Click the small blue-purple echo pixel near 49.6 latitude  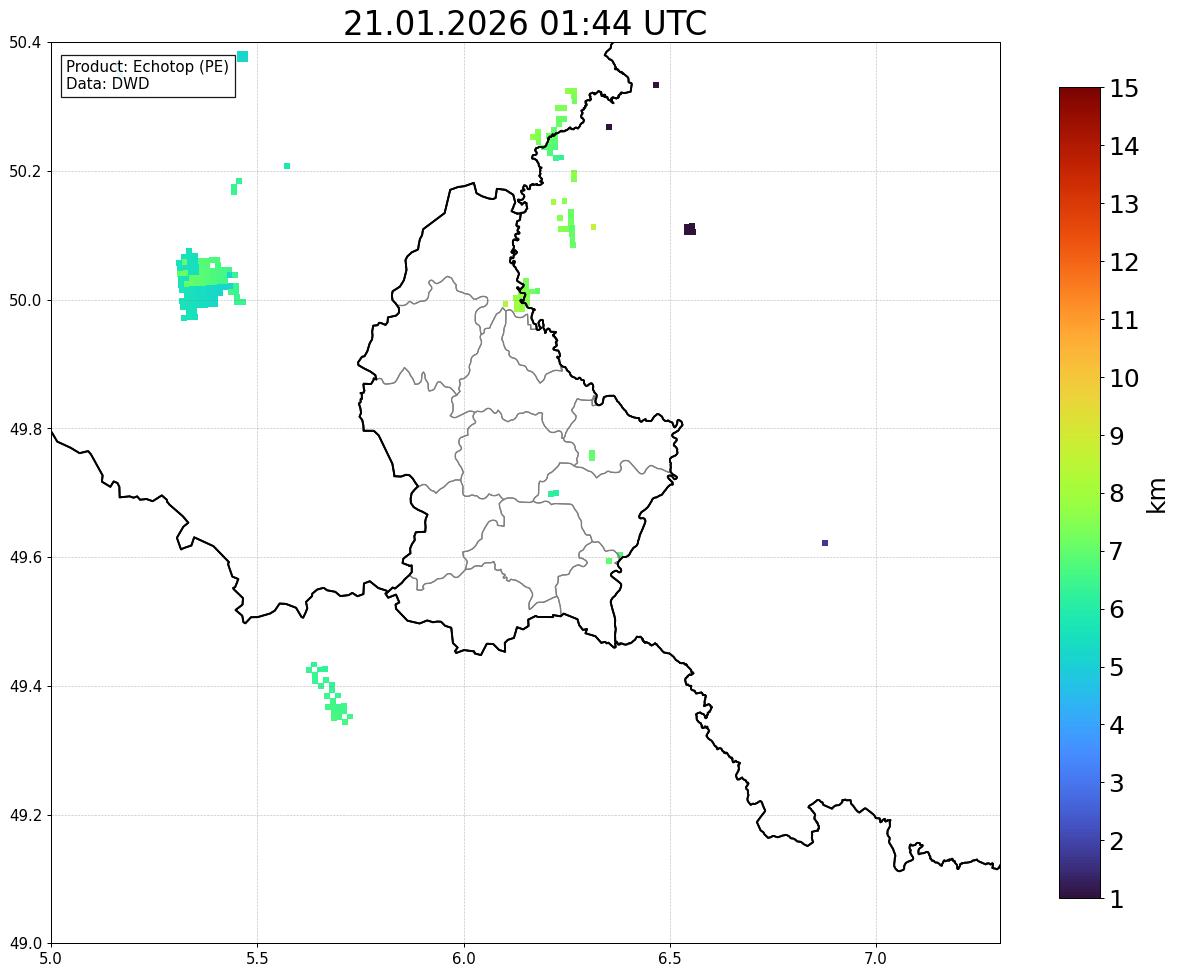(x=825, y=542)
